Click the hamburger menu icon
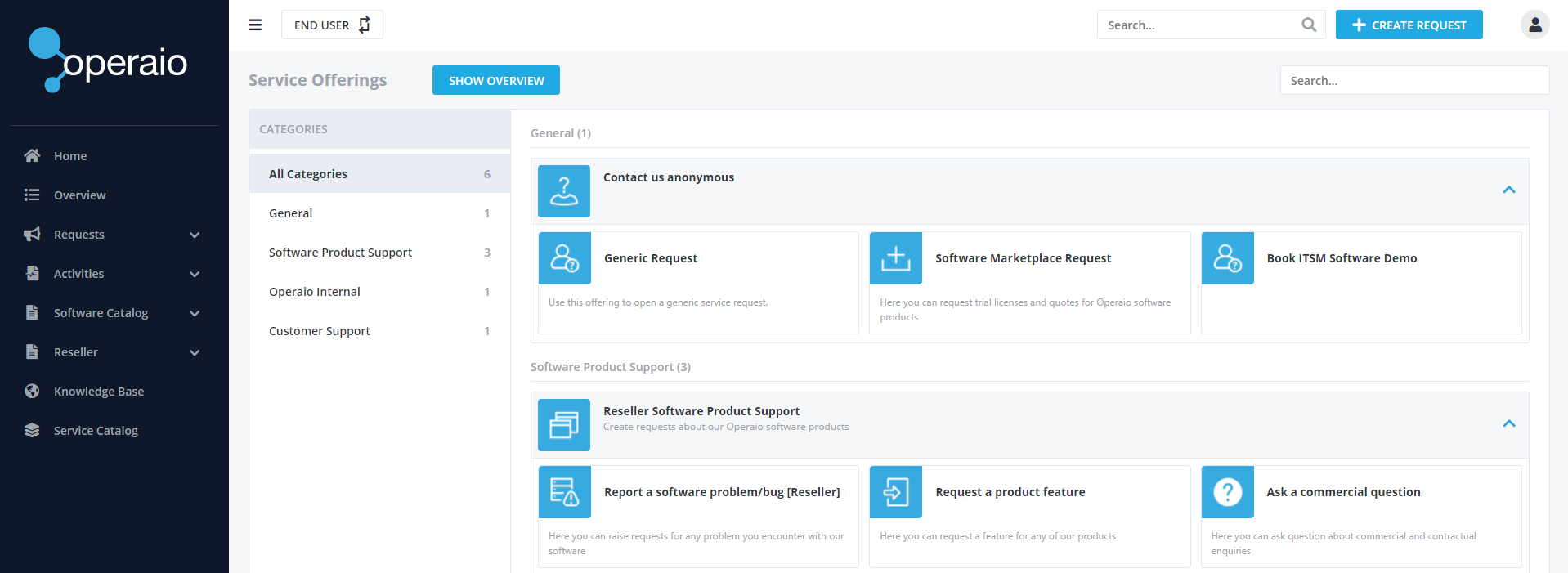 pyautogui.click(x=255, y=25)
